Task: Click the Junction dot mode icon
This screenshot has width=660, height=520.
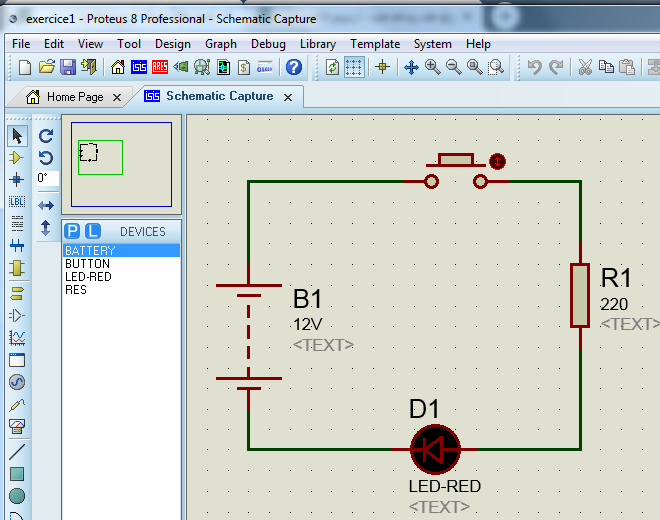Action: pyautogui.click(x=16, y=180)
